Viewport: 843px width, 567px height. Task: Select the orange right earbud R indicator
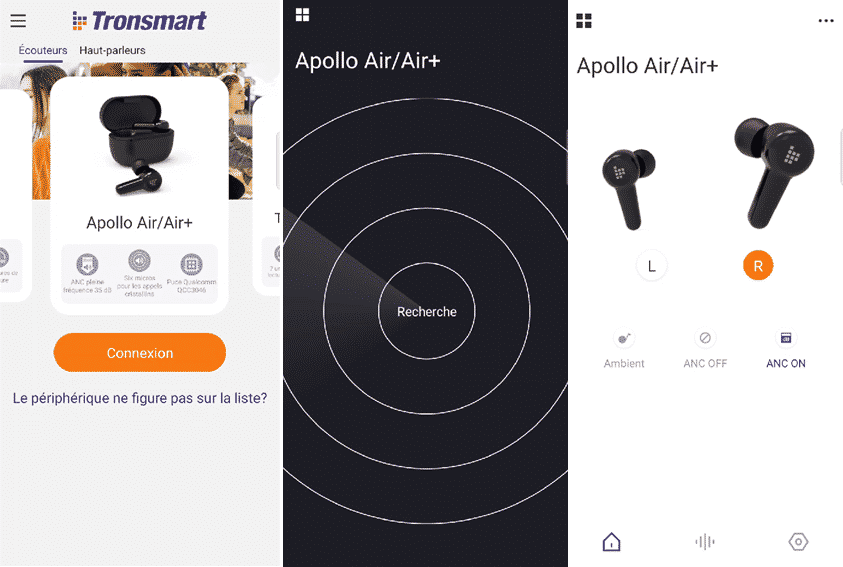(758, 265)
